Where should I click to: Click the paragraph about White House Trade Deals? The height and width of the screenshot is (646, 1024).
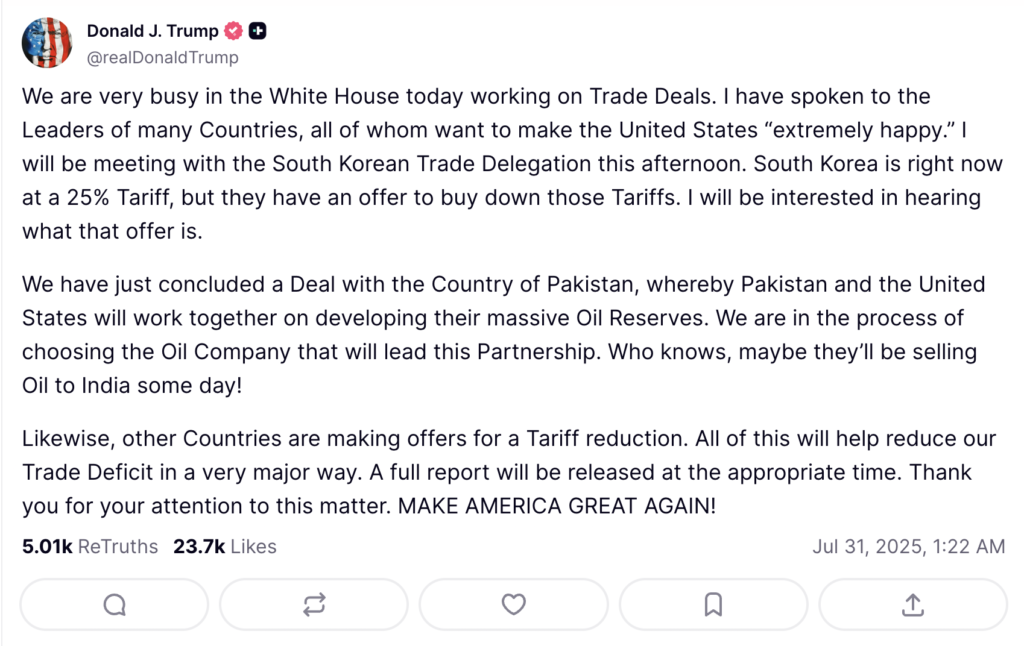tap(512, 163)
